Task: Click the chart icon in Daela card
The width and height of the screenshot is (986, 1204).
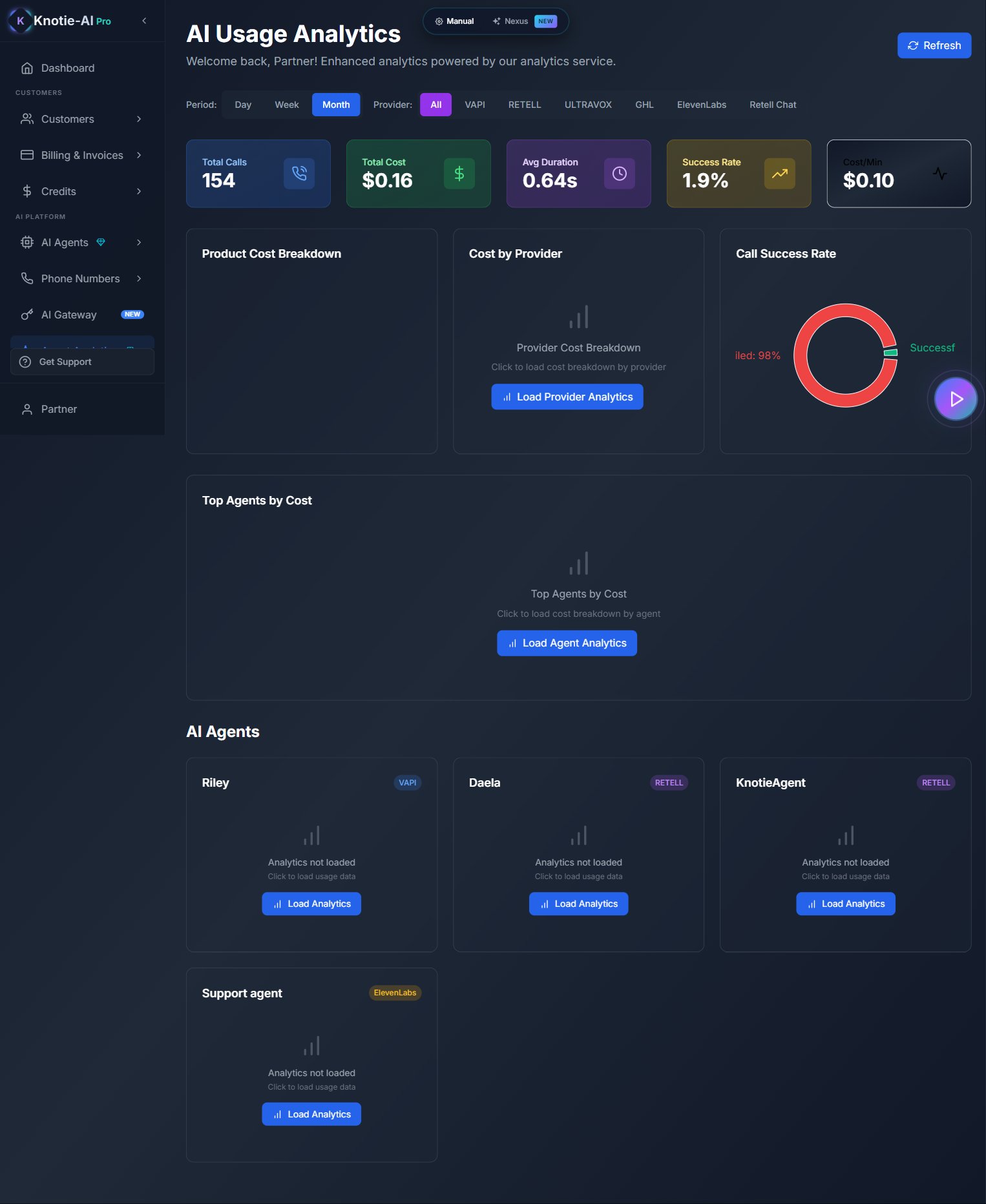Action: pyautogui.click(x=578, y=835)
